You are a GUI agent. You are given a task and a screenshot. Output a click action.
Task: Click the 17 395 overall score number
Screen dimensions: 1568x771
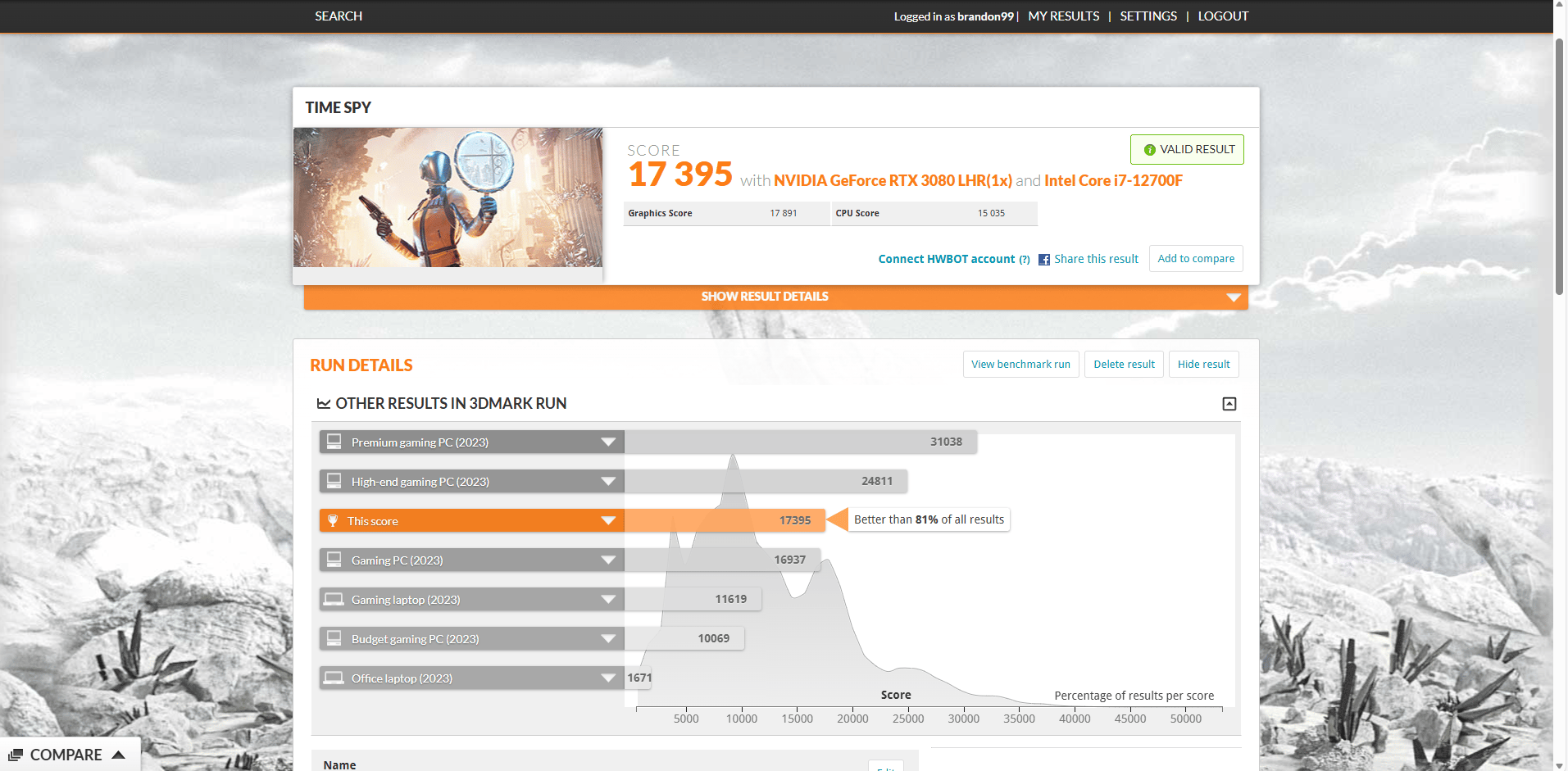pos(680,175)
